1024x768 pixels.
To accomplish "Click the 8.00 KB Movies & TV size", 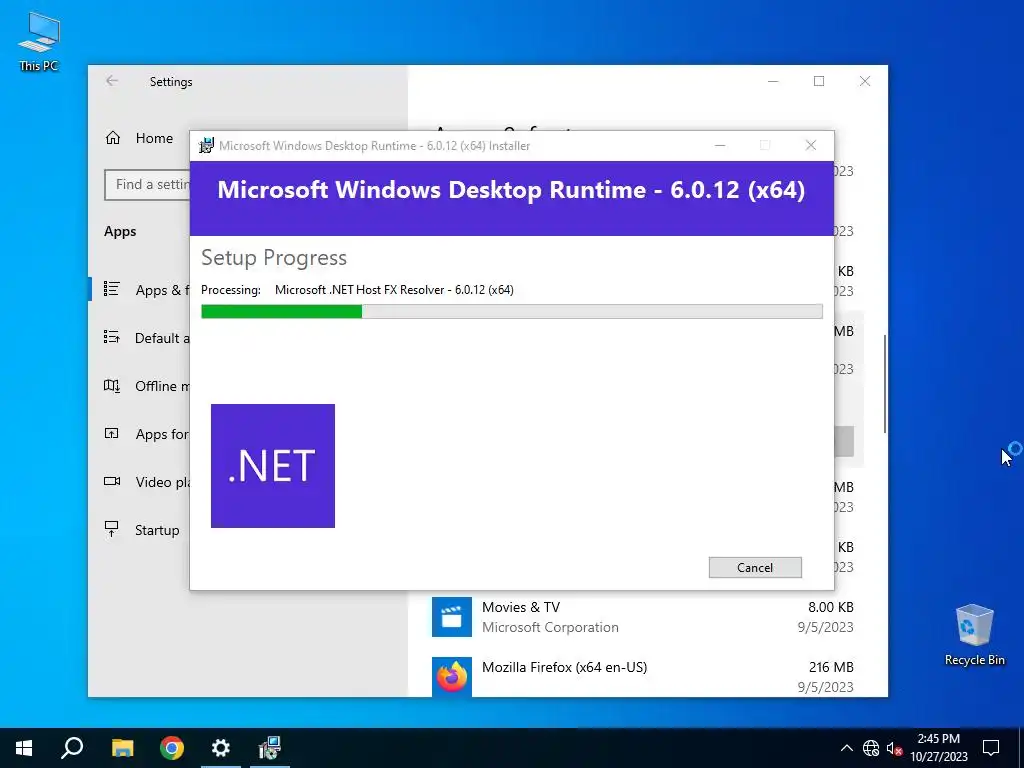I will pos(831,607).
